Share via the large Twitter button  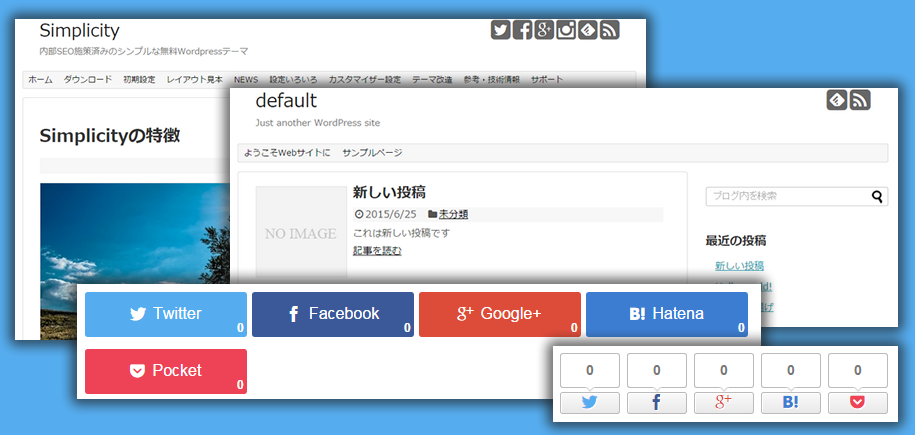(x=166, y=314)
